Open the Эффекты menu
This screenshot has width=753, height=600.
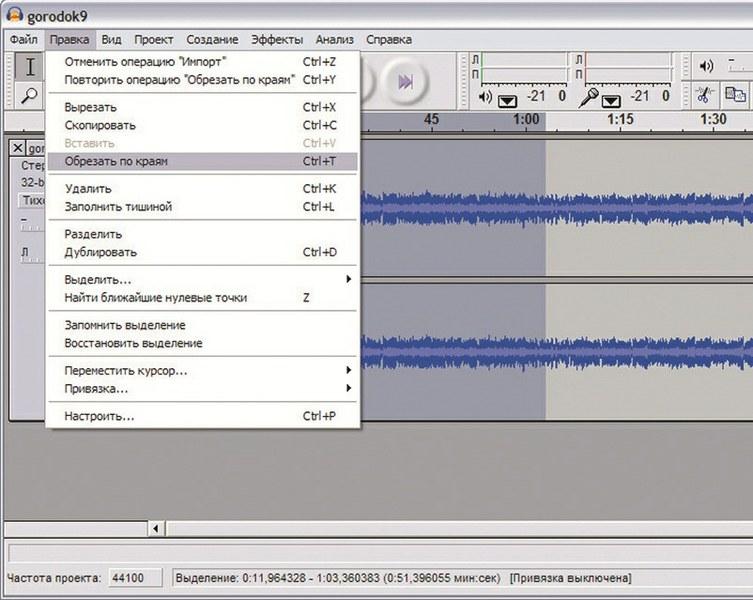point(277,40)
